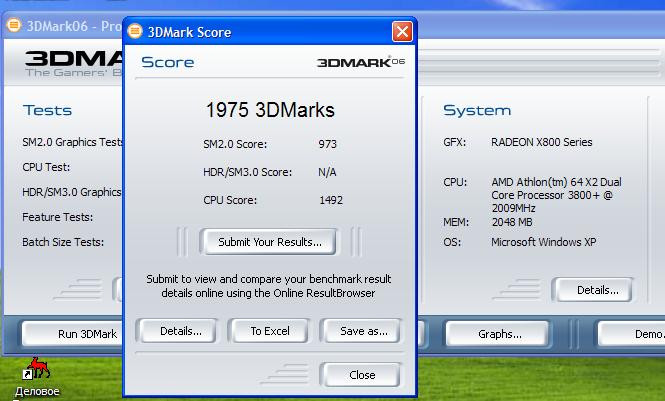
Task: Click the 3DMark06 main window title icon
Action: tap(14, 25)
